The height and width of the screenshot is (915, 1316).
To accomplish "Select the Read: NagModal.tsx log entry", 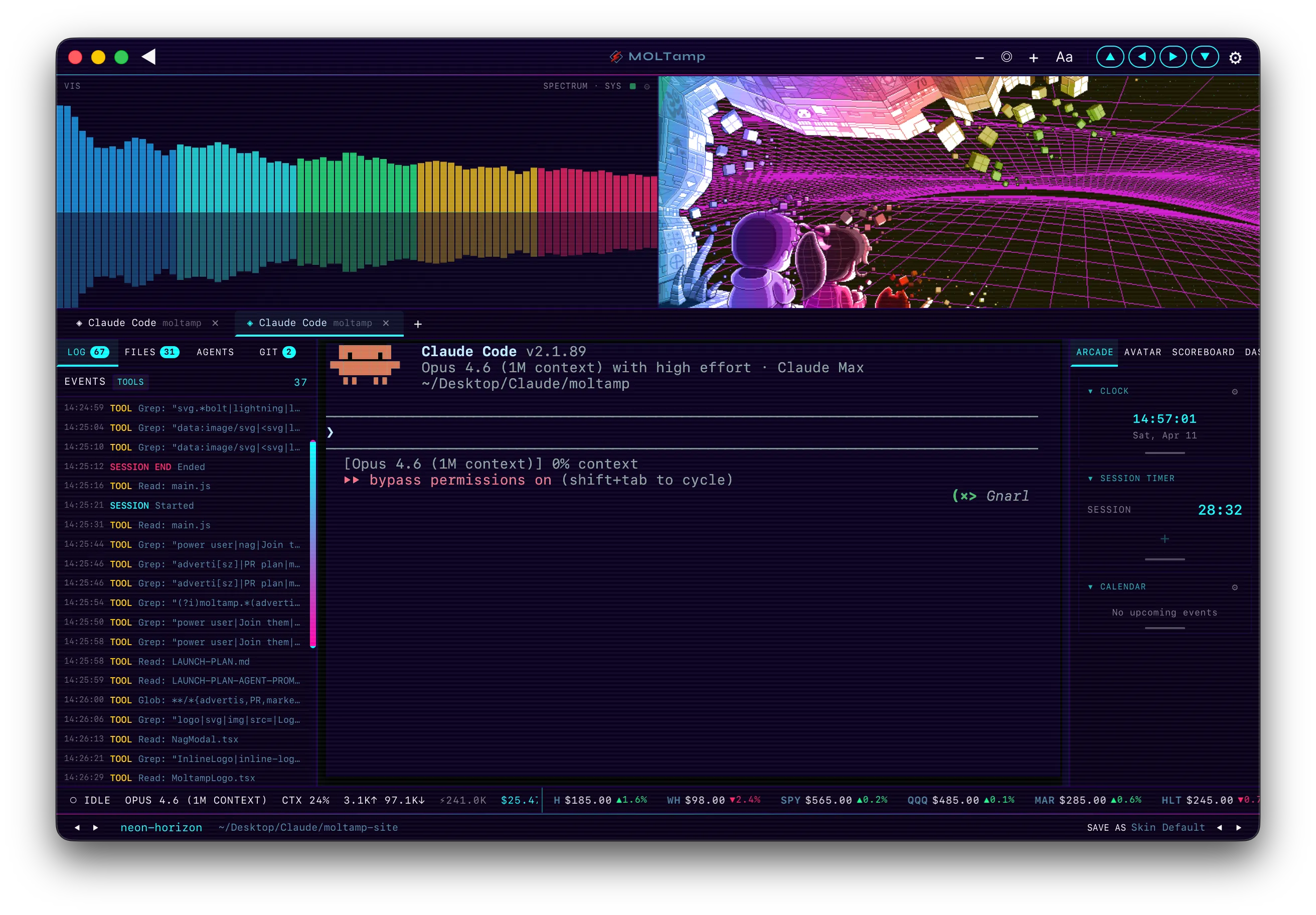I will point(185,739).
